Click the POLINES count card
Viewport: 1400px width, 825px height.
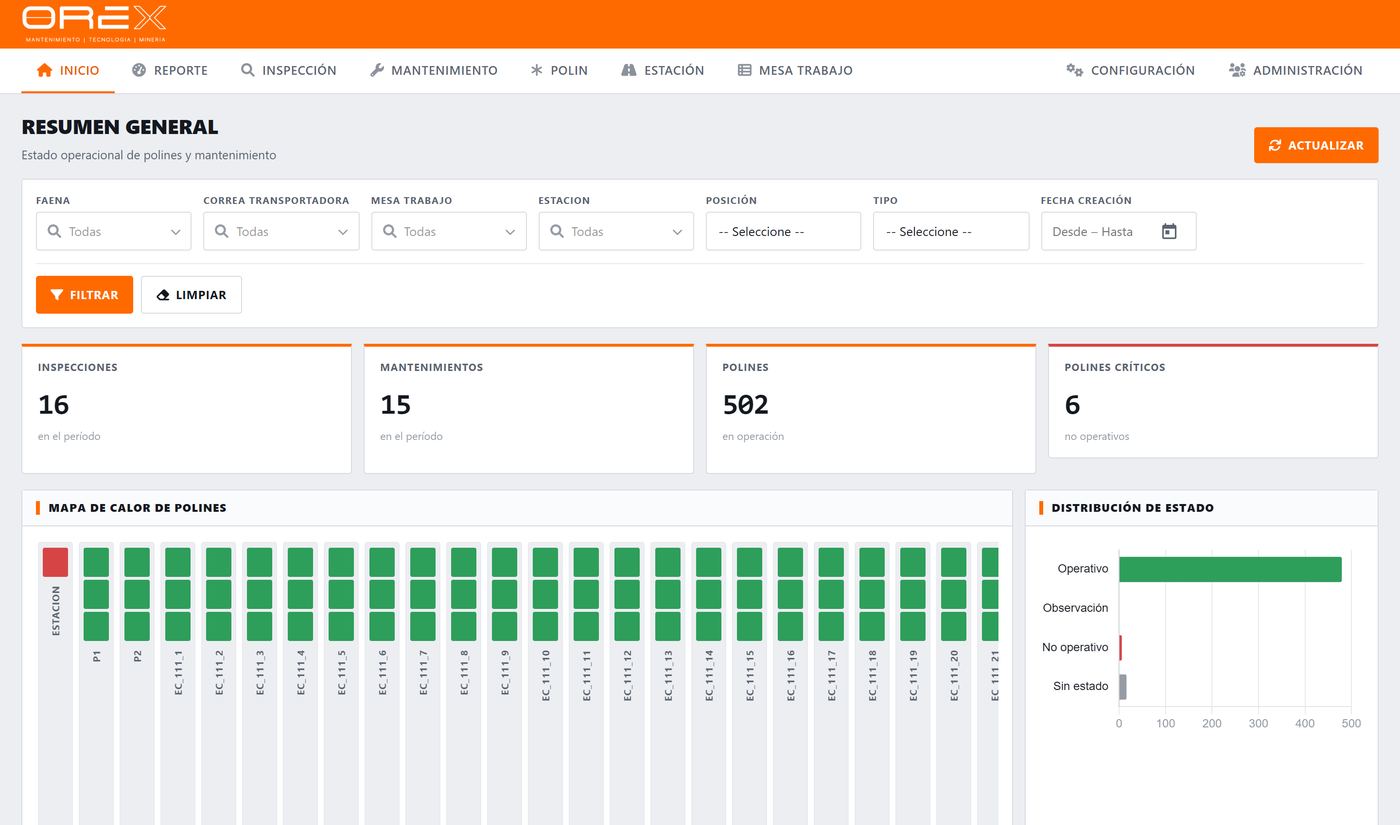(871, 409)
